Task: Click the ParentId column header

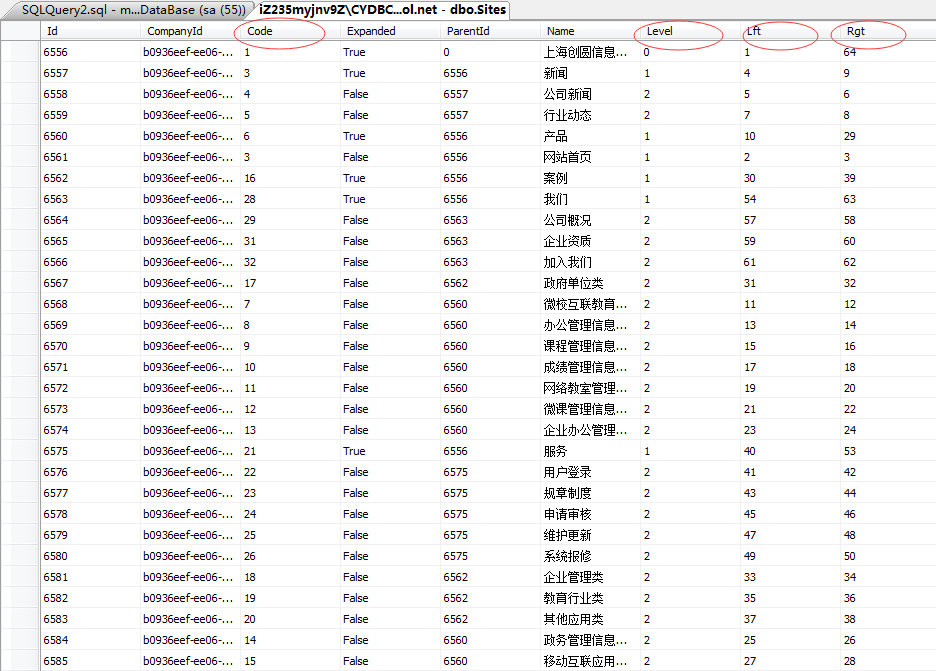Action: (x=490, y=31)
